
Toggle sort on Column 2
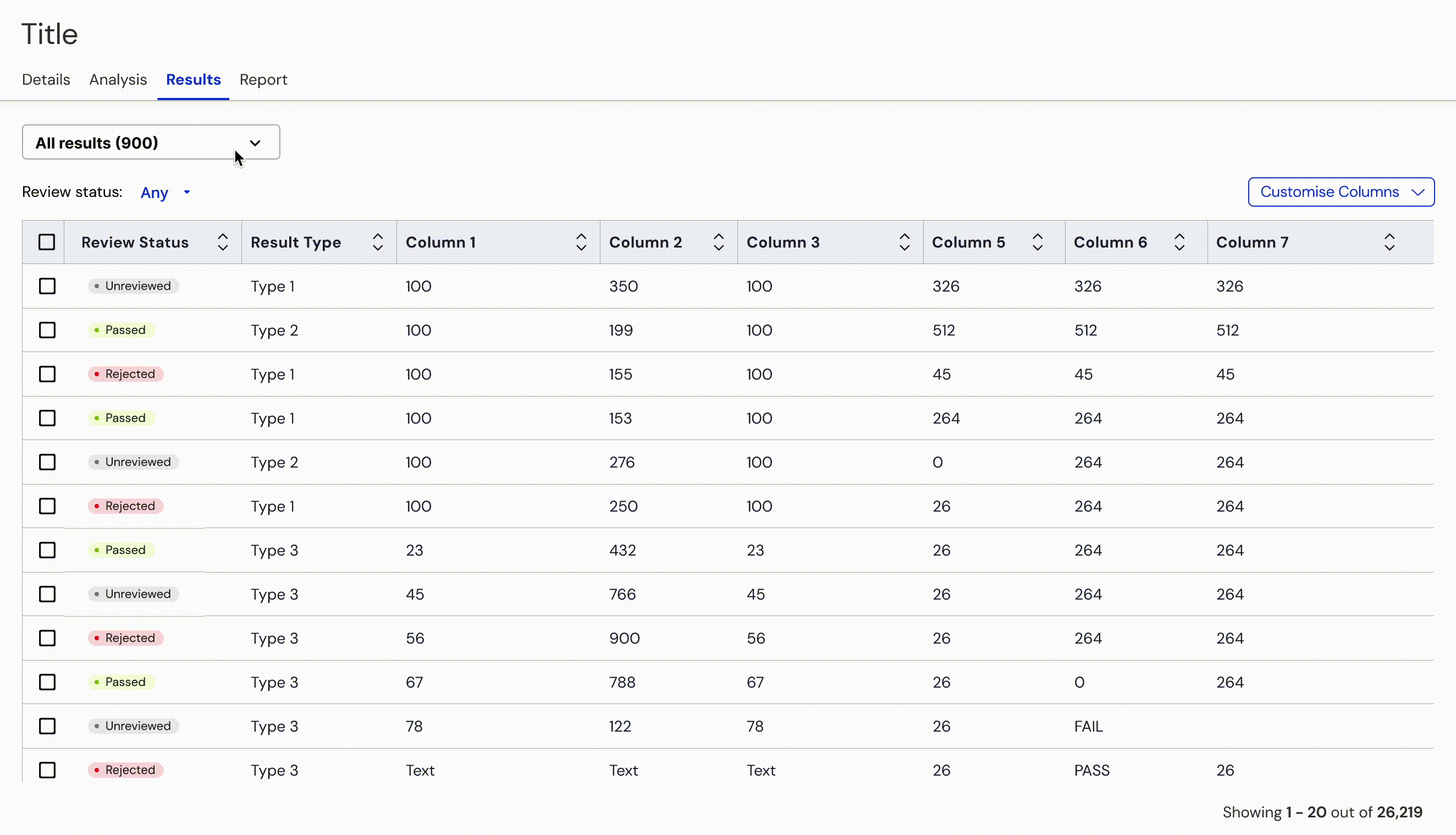click(x=718, y=242)
